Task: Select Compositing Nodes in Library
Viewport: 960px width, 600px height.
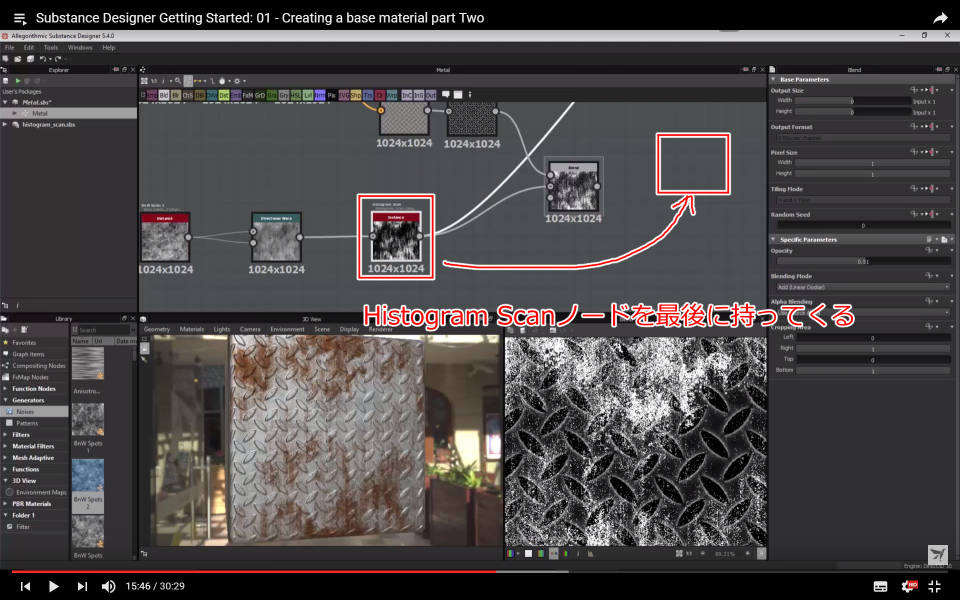Action: tap(39, 366)
